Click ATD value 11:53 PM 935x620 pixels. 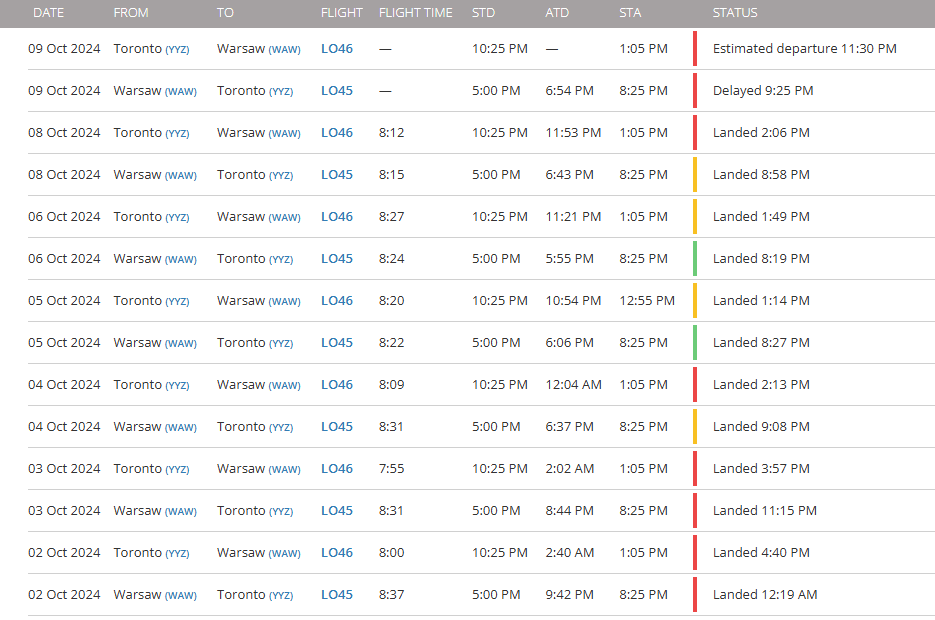[573, 132]
